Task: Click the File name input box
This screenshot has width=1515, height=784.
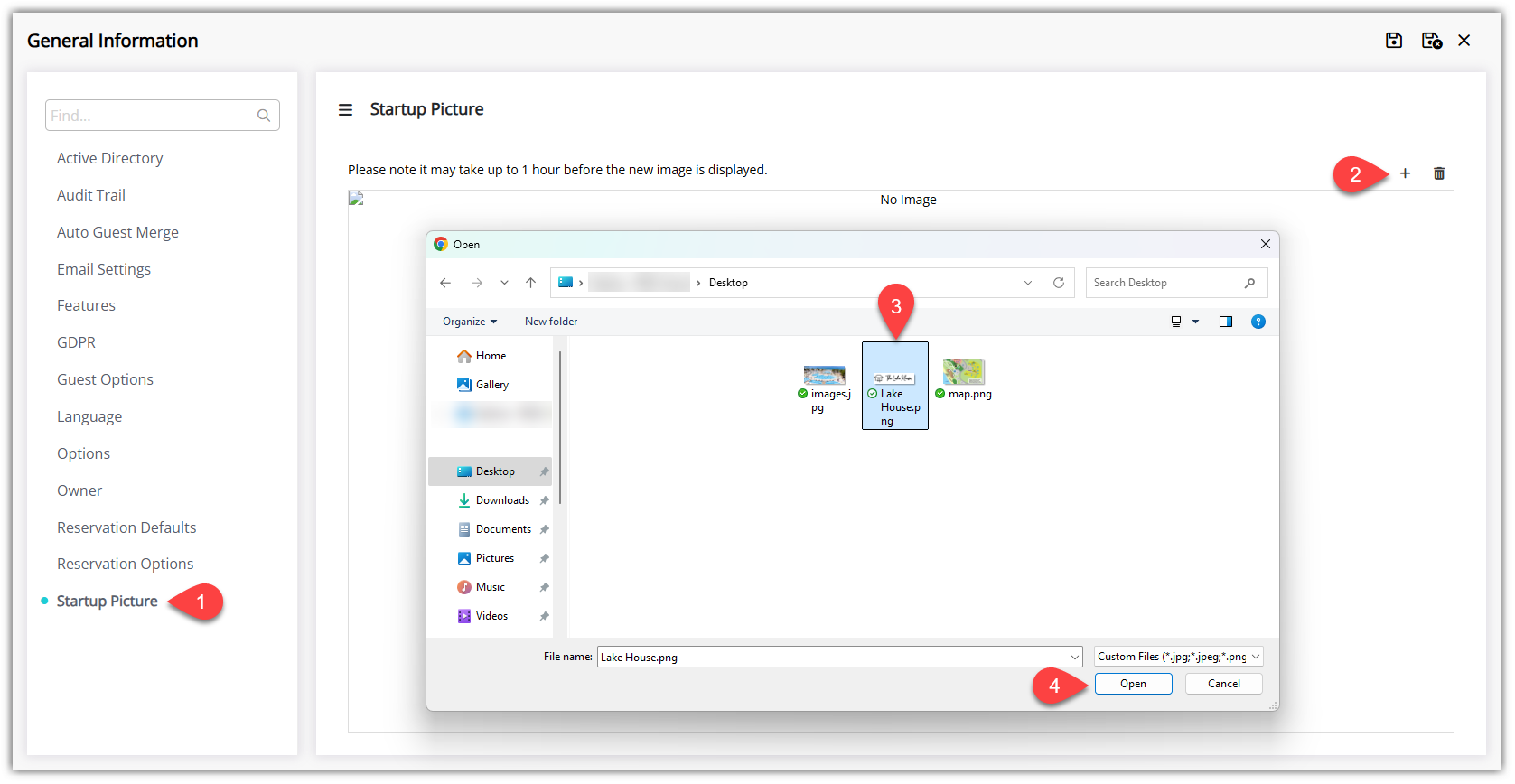Action: click(x=832, y=657)
